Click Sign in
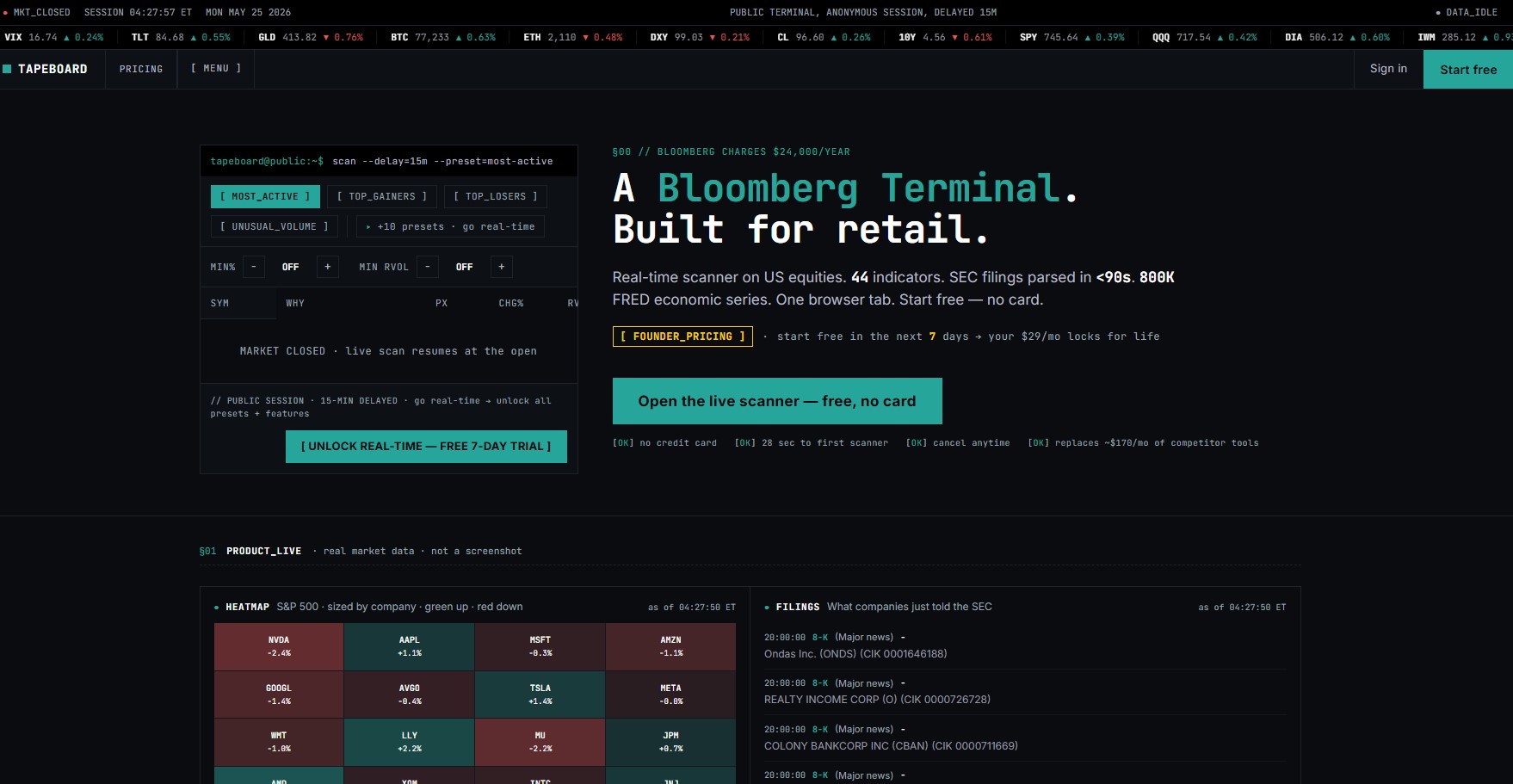Screen dimensions: 1513x784 coord(1388,69)
